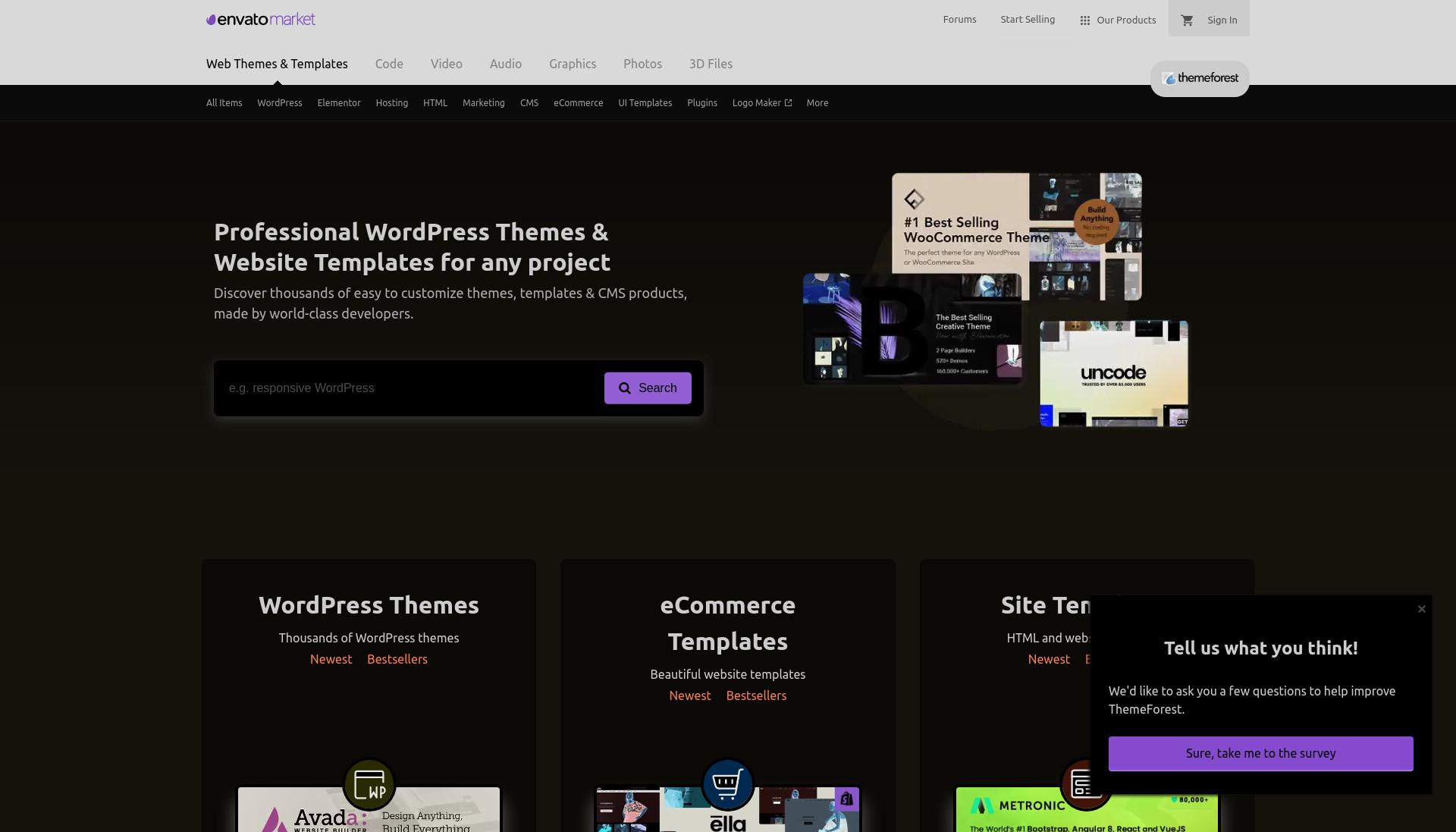Open Marketing submenu item
Image resolution: width=1456 pixels, height=832 pixels.
click(483, 103)
